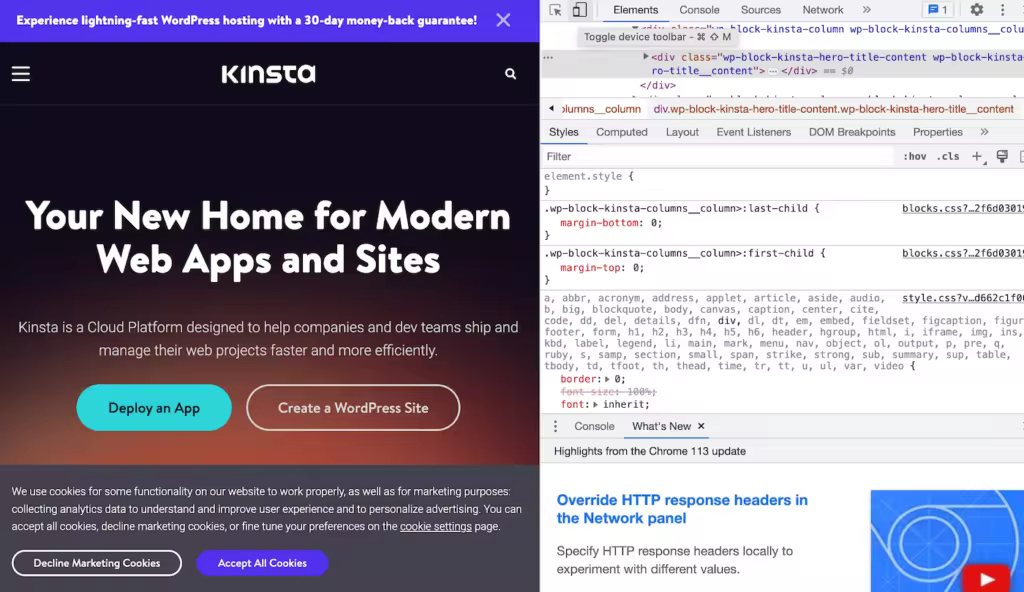
Task: Open the Network tab
Action: [823, 10]
